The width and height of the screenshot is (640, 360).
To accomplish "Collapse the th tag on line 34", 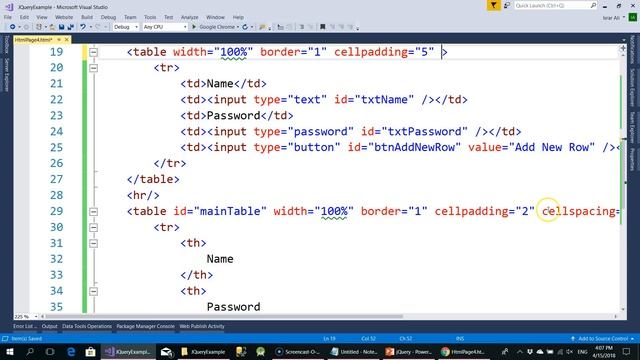I will [93, 291].
